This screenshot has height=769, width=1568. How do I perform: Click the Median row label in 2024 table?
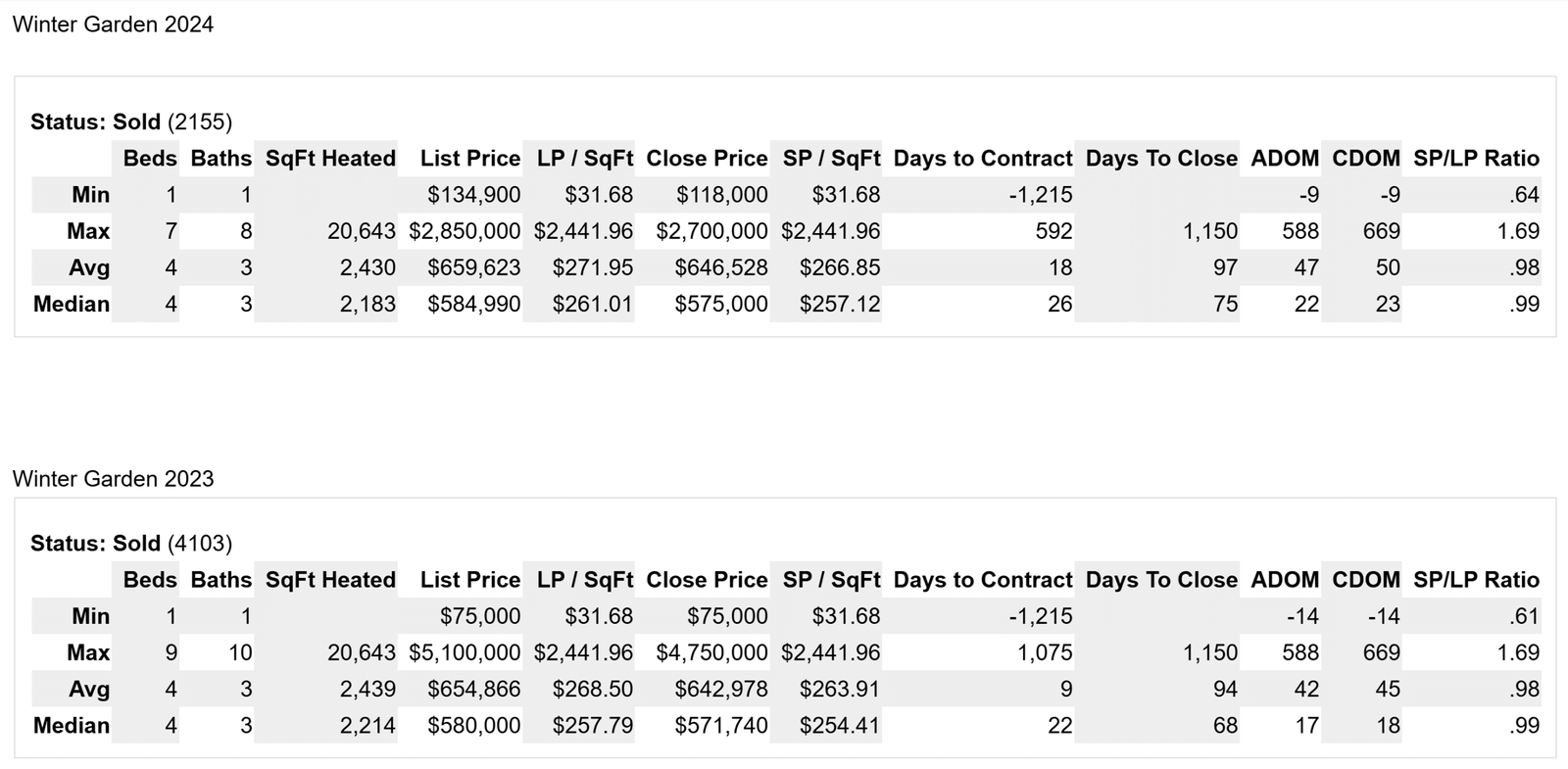72,305
